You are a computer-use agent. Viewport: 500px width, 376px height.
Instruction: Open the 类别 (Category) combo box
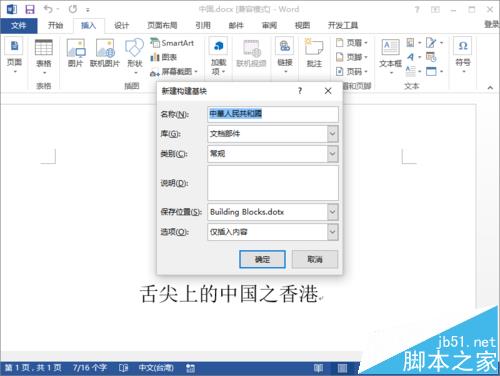273,154
